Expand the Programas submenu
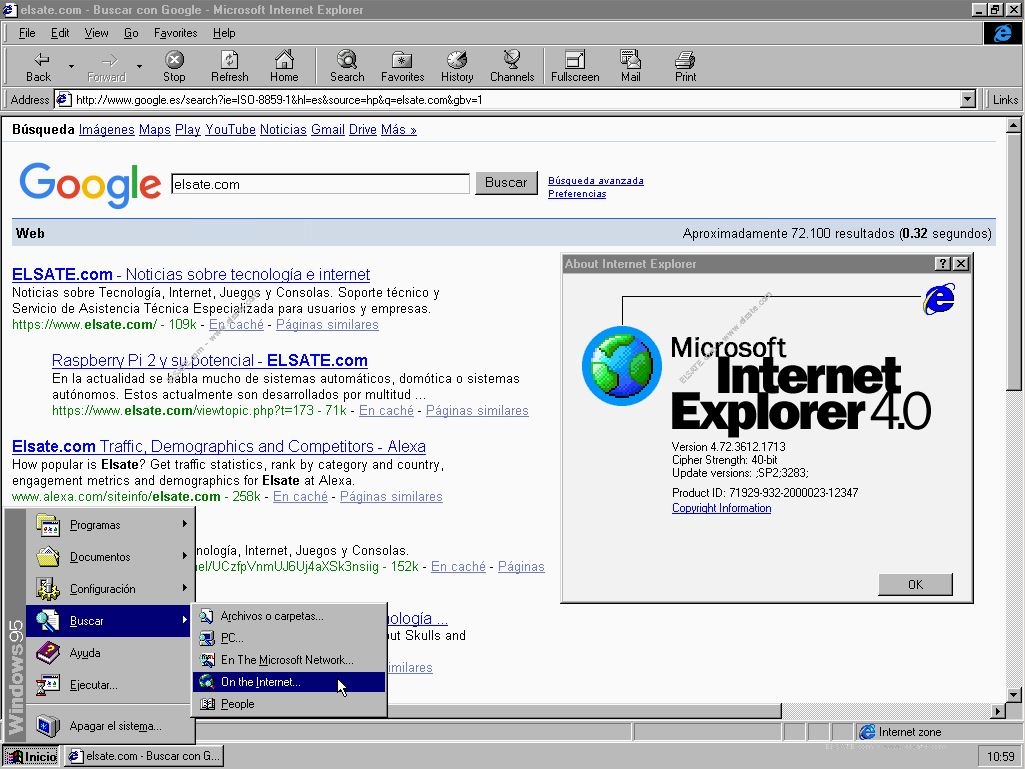Image resolution: width=1025 pixels, height=769 pixels. 110,525
